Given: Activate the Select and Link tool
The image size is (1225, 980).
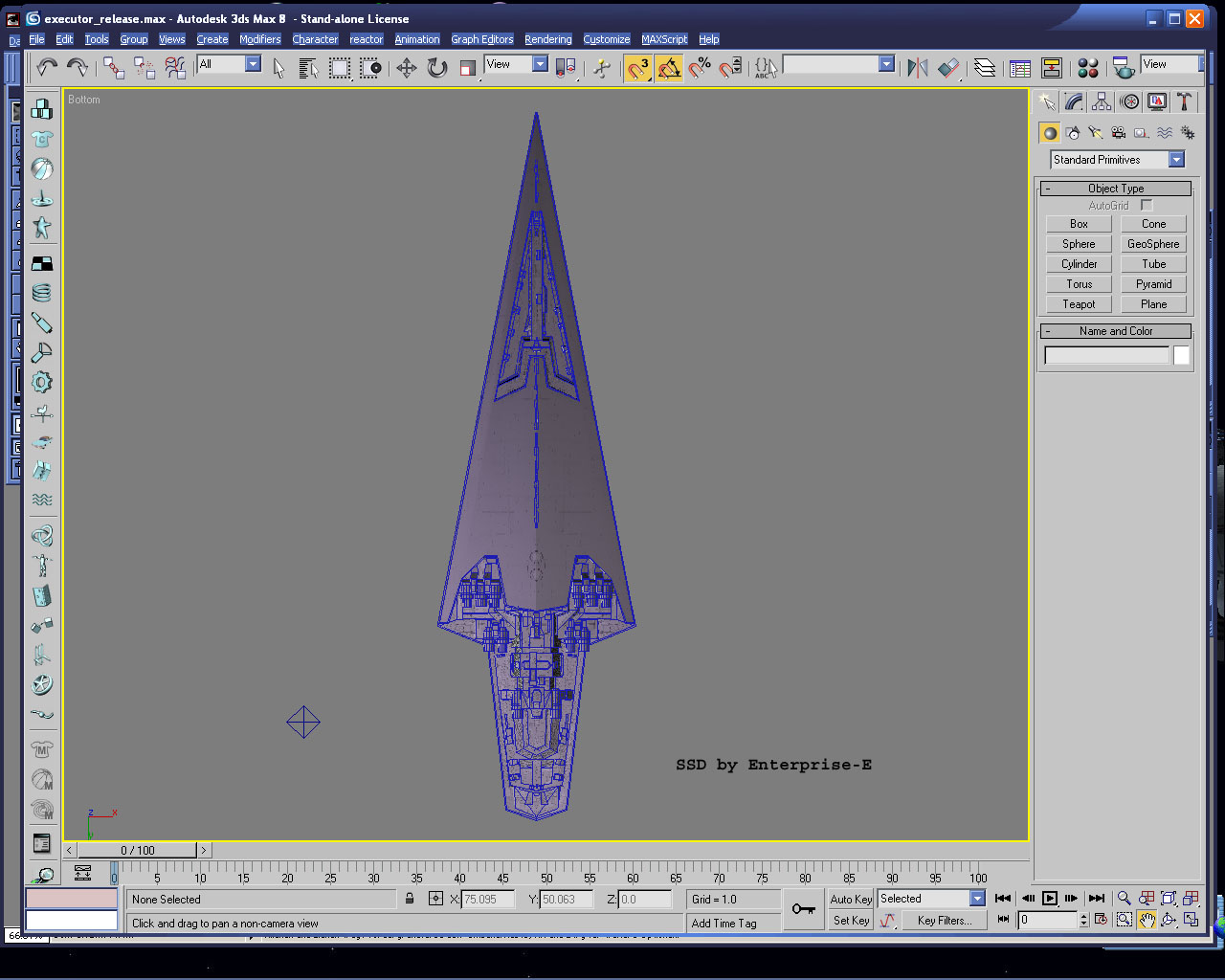Looking at the screenshot, I should click(114, 66).
